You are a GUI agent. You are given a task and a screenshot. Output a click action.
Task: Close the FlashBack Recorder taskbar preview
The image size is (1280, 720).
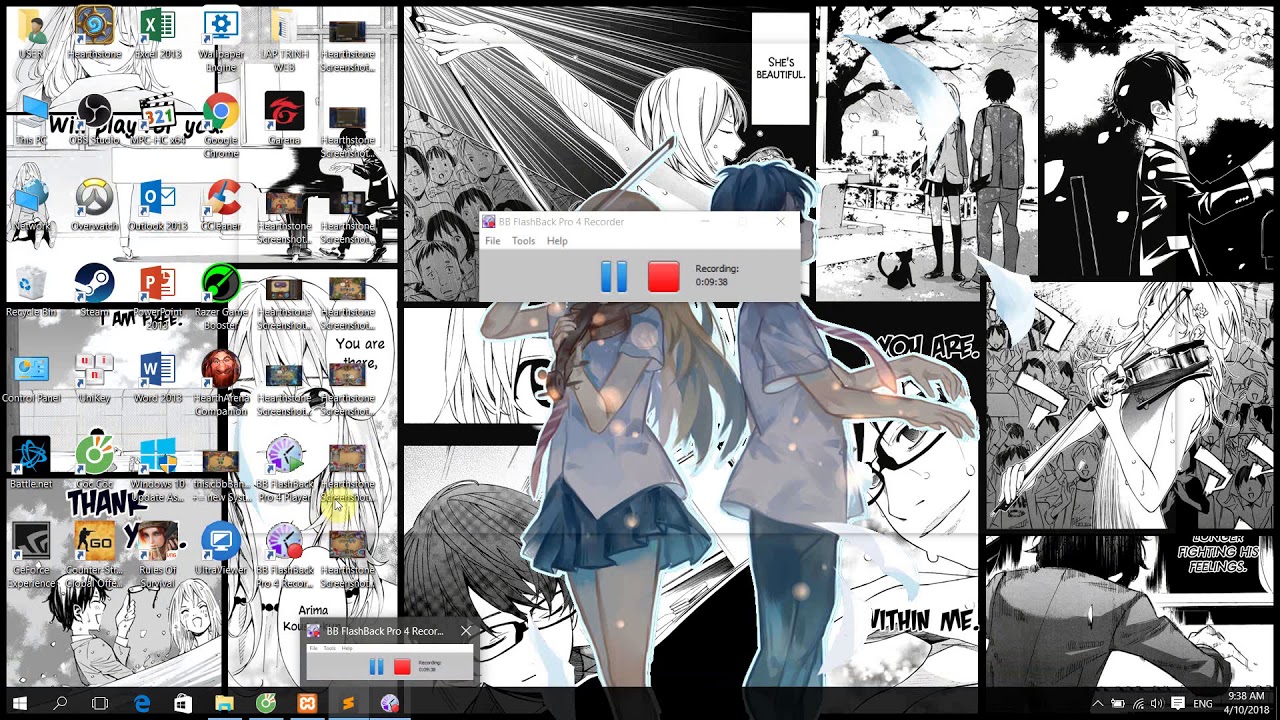pos(466,631)
